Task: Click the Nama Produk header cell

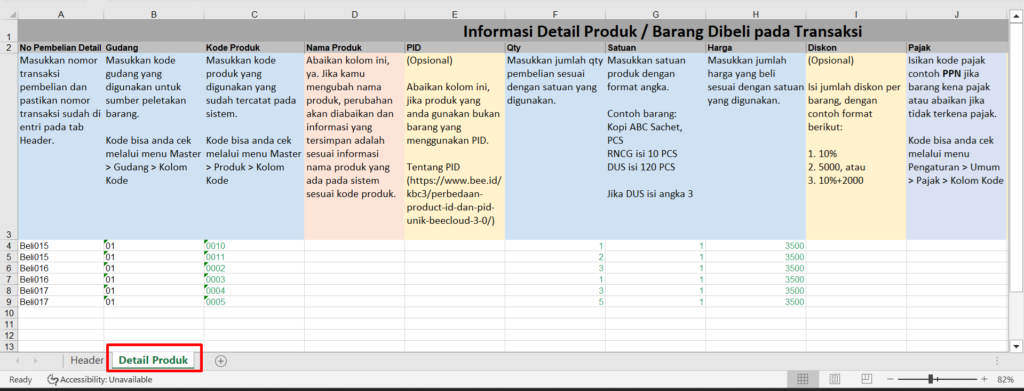Action: click(x=354, y=48)
